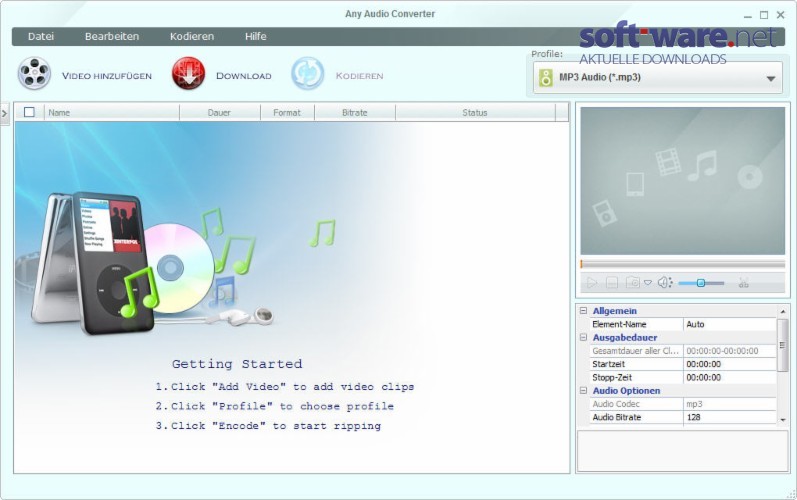Click the Kodieren text label in the toolbar
Screen dimensions: 797x500
pos(359,76)
